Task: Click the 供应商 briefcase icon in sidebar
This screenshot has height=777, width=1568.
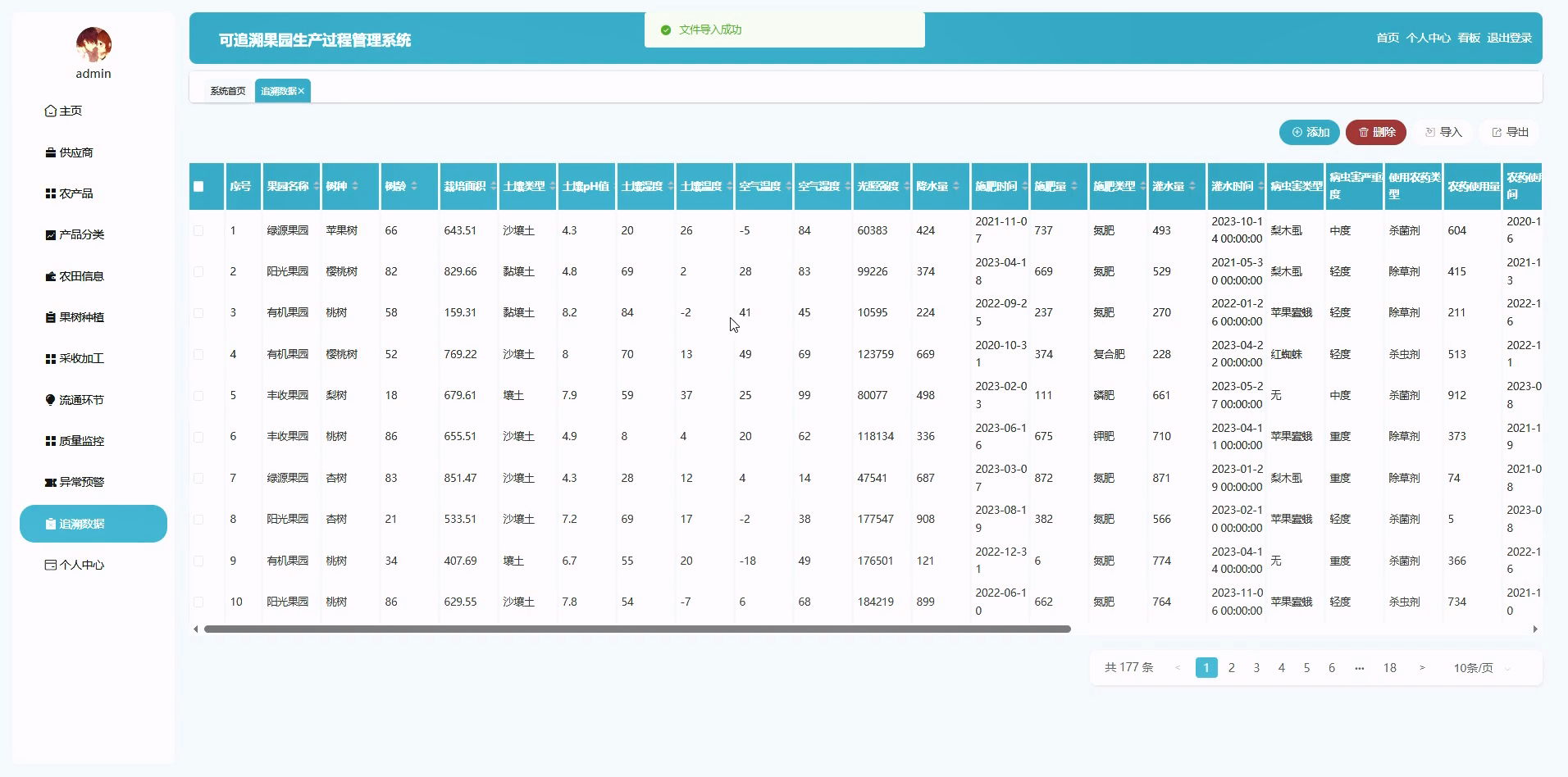Action: pos(51,152)
